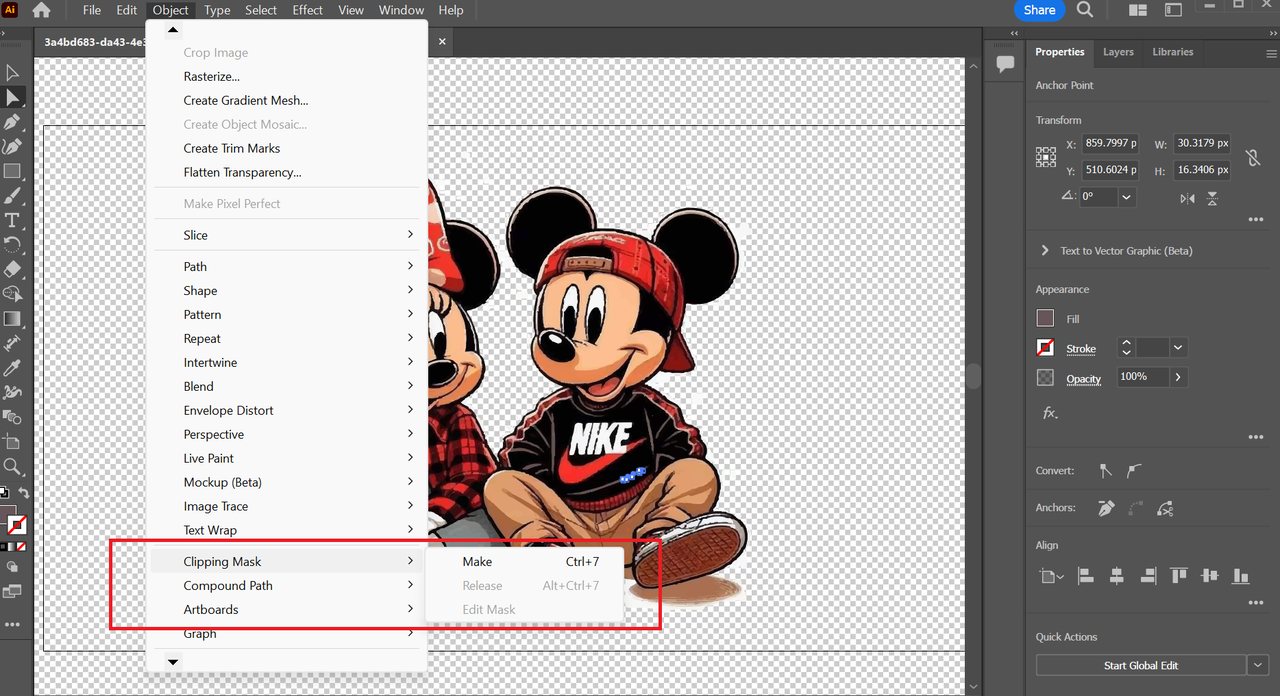Open the rotation angle dropdown
Image resolution: width=1280 pixels, height=696 pixels.
[1127, 197]
